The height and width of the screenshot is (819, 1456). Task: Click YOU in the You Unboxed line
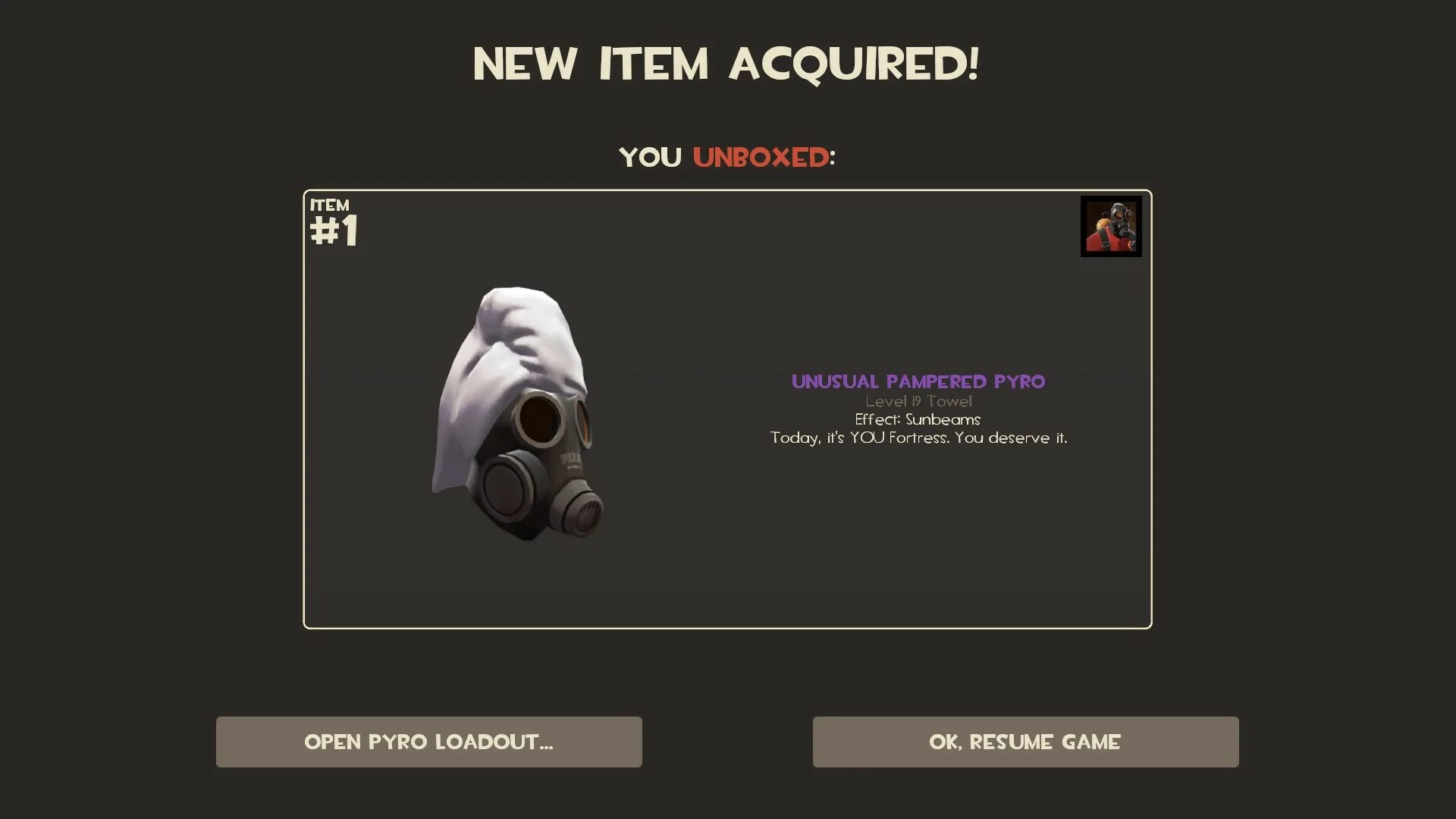coord(651,158)
